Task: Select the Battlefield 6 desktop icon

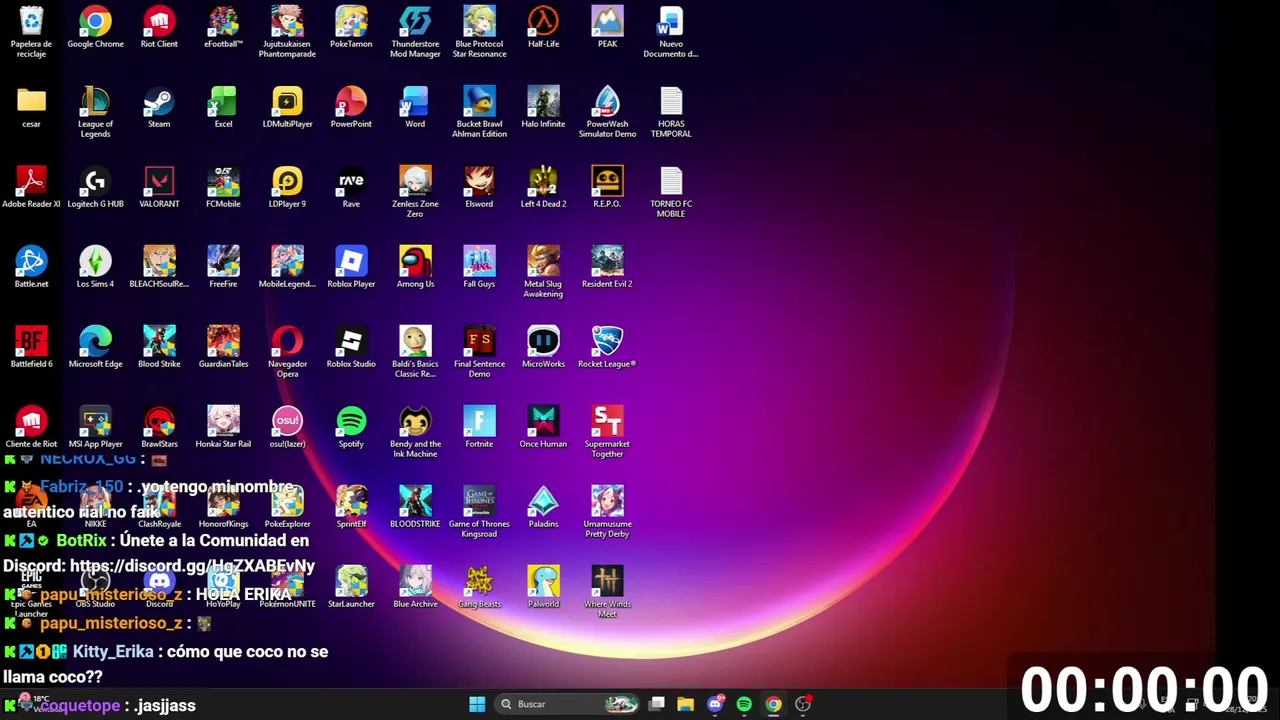Action: 31,348
